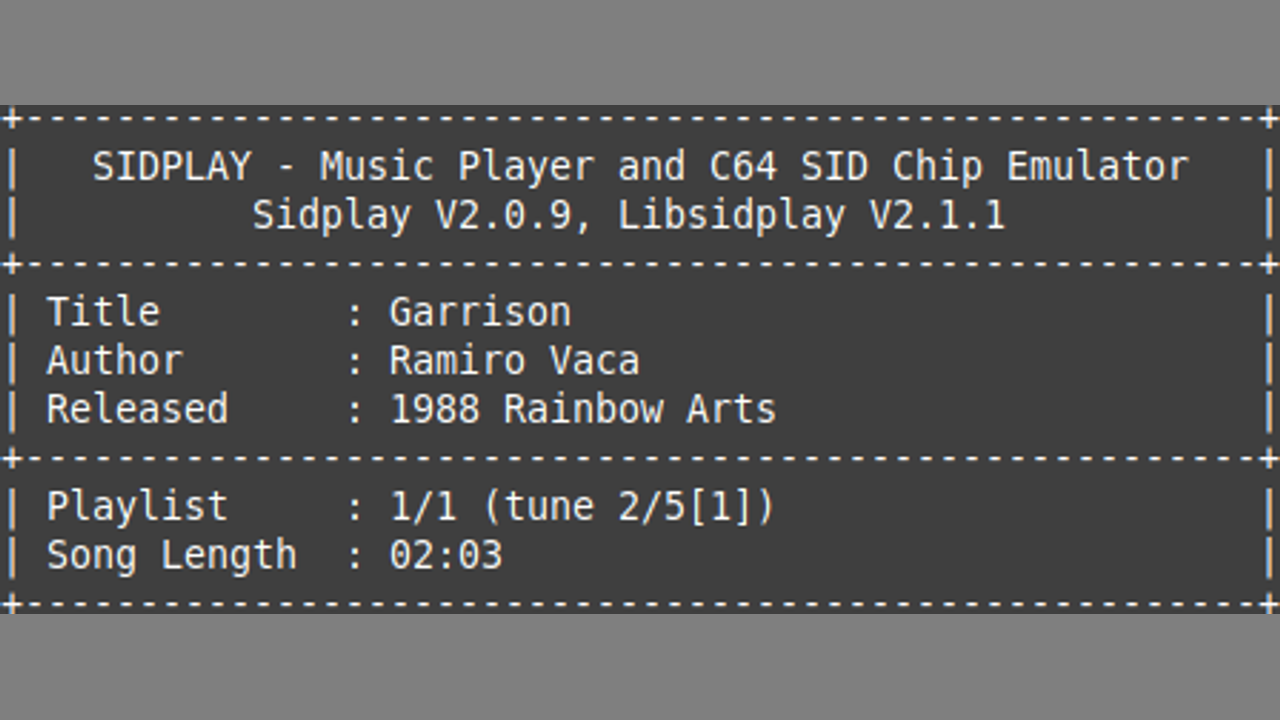Select the publisher name Rainbow Arts
The image size is (1280, 720).
(640, 409)
